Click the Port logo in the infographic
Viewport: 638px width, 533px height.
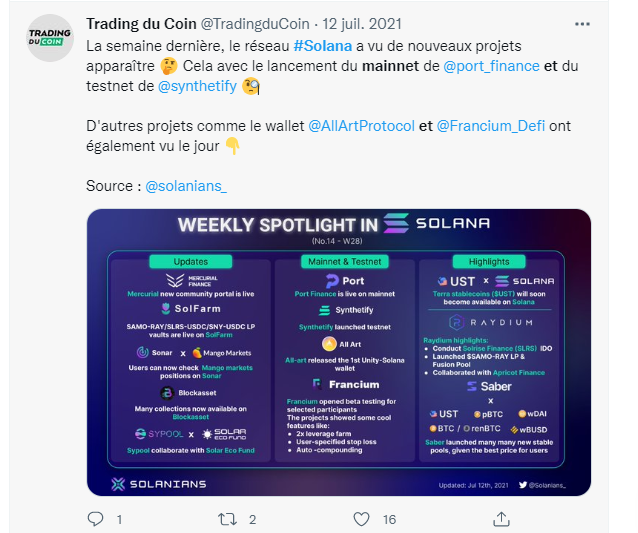pos(345,281)
